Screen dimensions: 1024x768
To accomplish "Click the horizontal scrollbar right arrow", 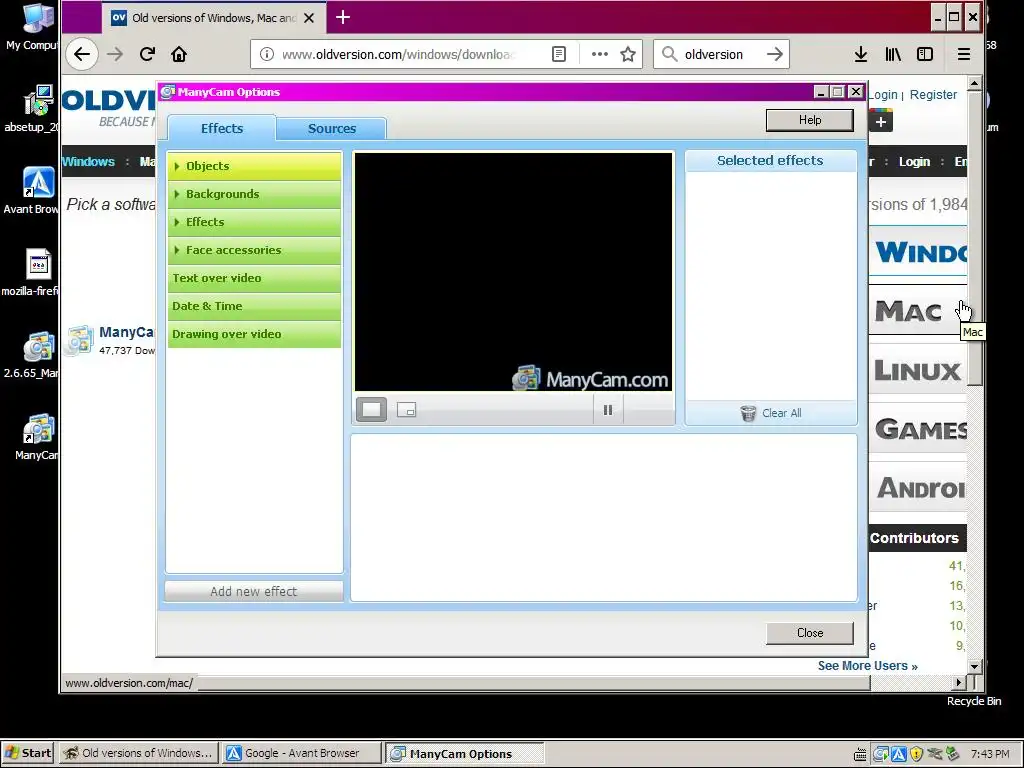I will coord(959,682).
